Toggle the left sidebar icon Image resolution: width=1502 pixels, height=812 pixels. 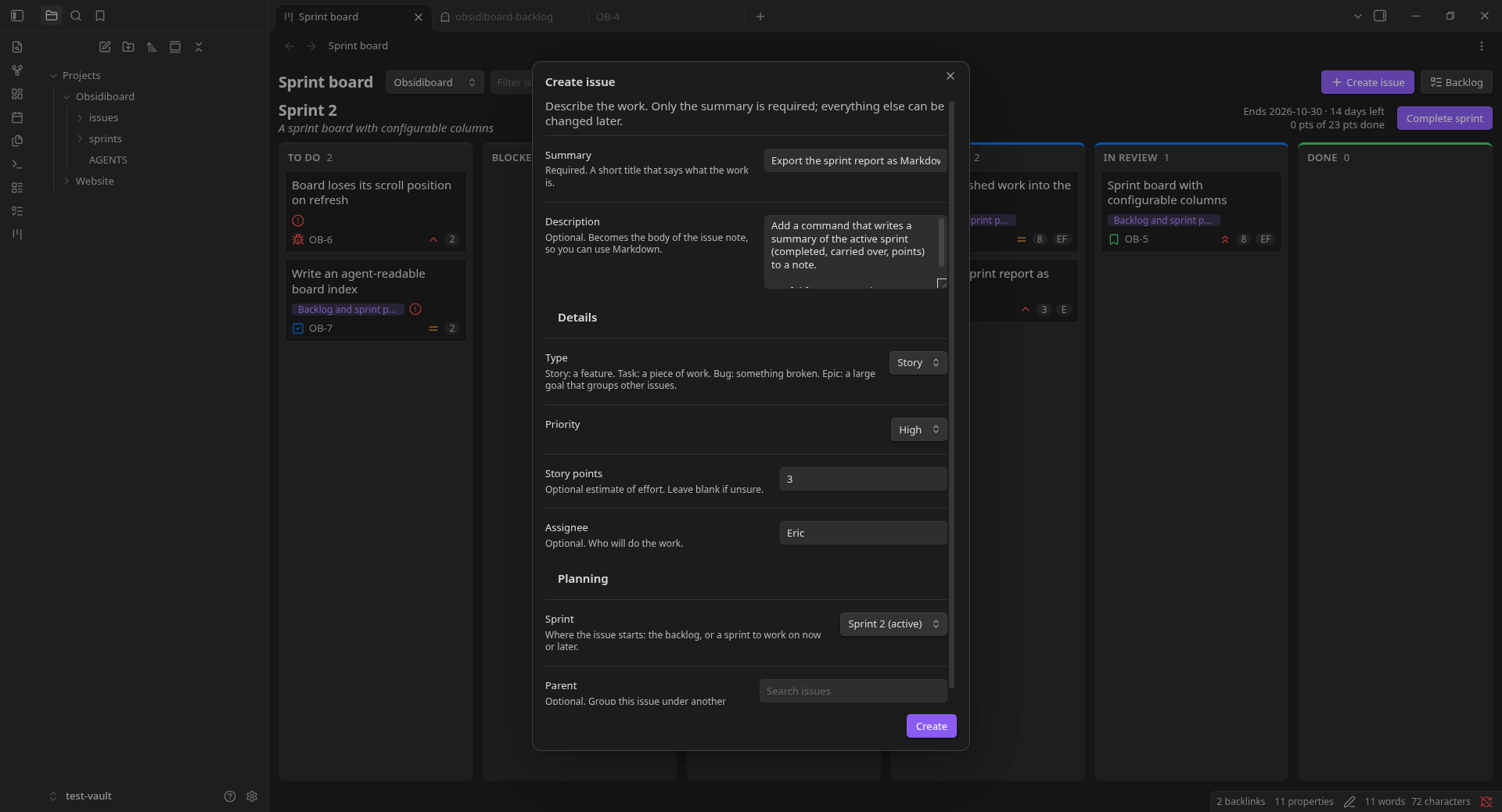[x=17, y=16]
